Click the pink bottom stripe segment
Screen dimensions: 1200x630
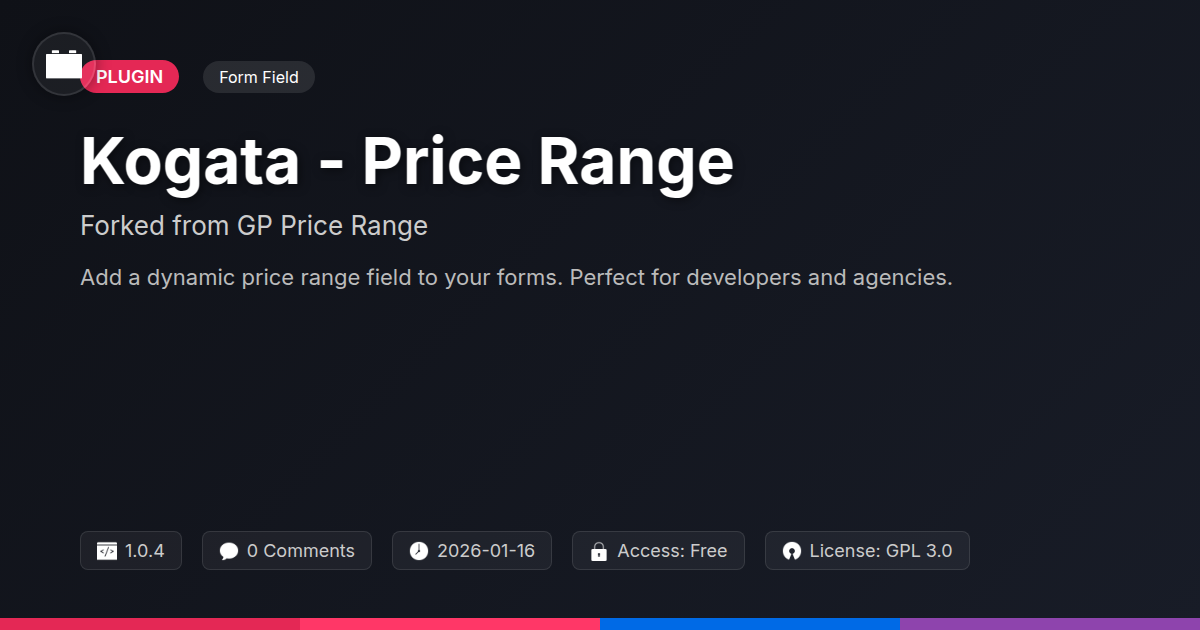tap(450, 624)
